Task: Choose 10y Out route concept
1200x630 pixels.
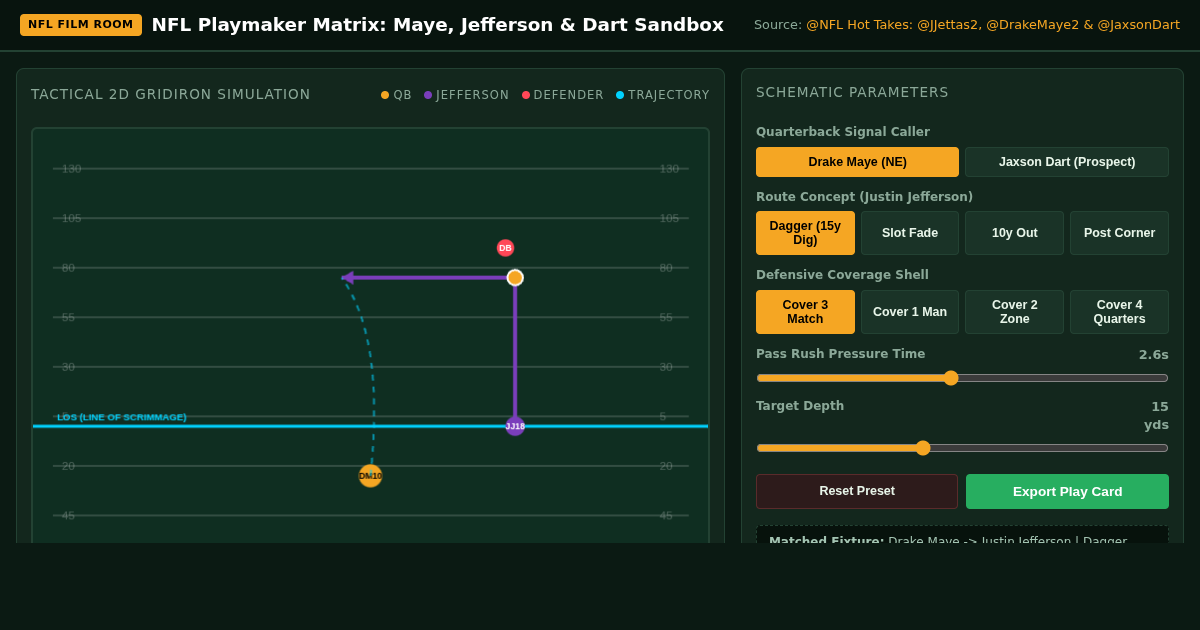Action: (x=1014, y=233)
